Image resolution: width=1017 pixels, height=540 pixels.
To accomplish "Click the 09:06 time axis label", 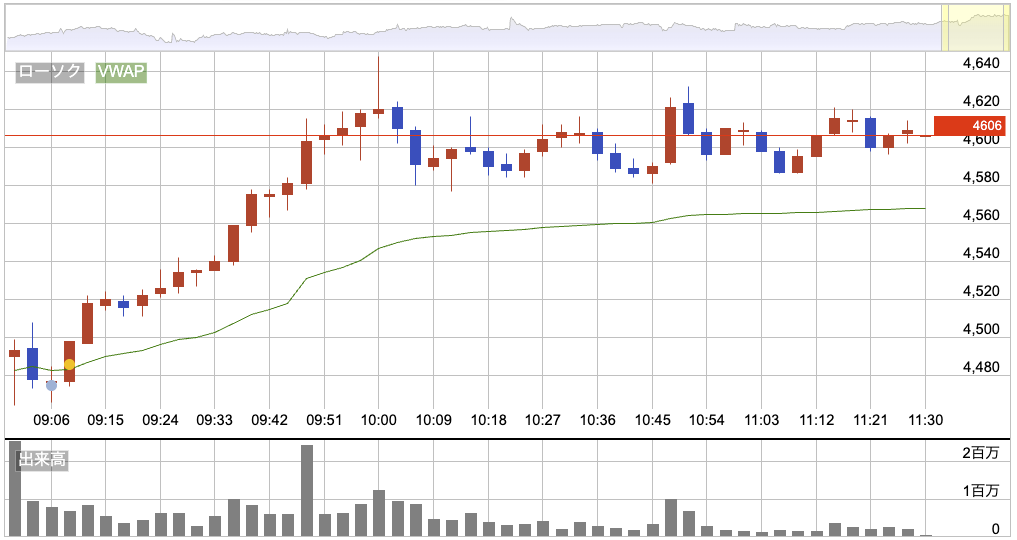I will tap(51, 419).
